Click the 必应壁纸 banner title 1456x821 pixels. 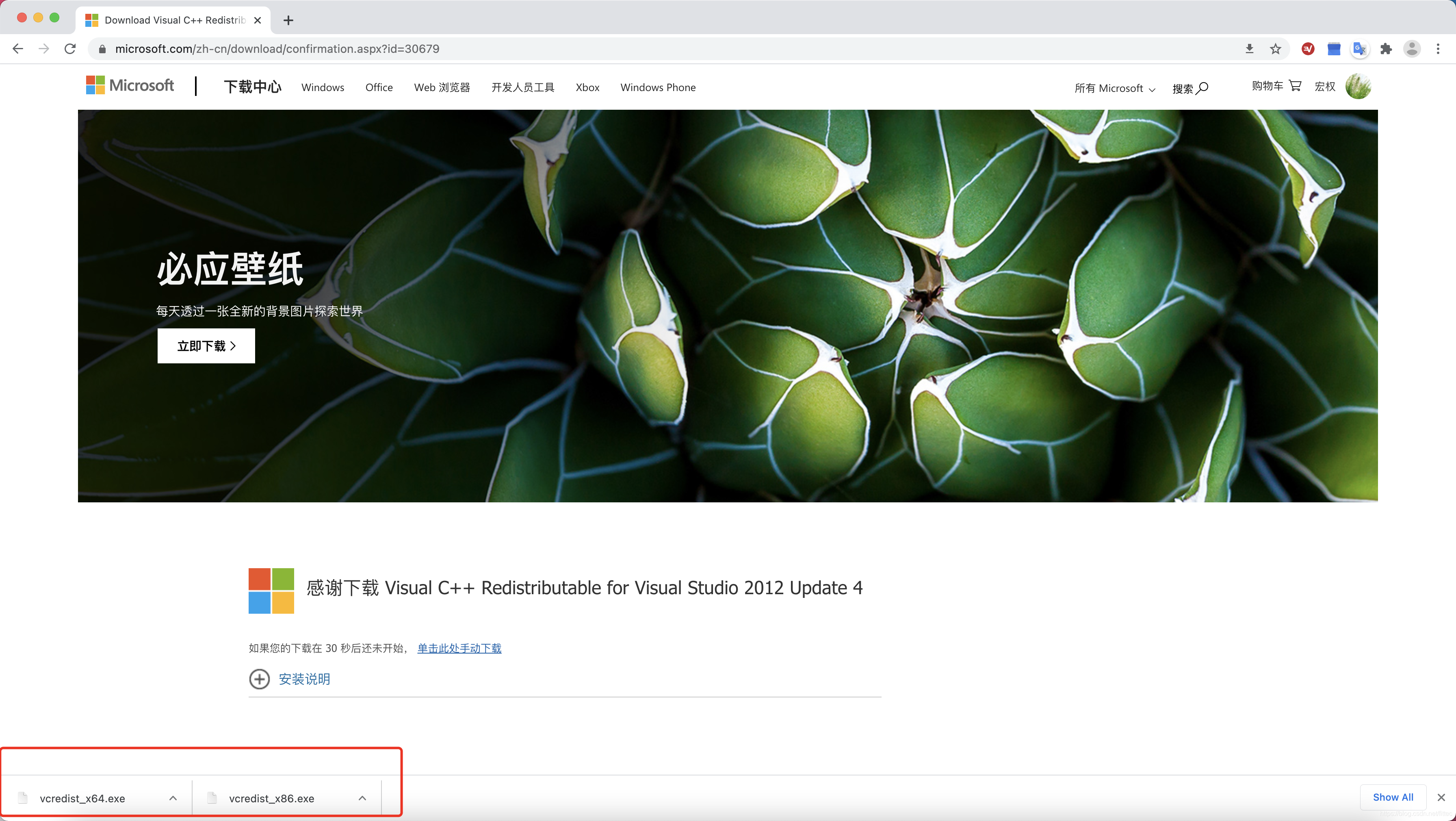[231, 269]
